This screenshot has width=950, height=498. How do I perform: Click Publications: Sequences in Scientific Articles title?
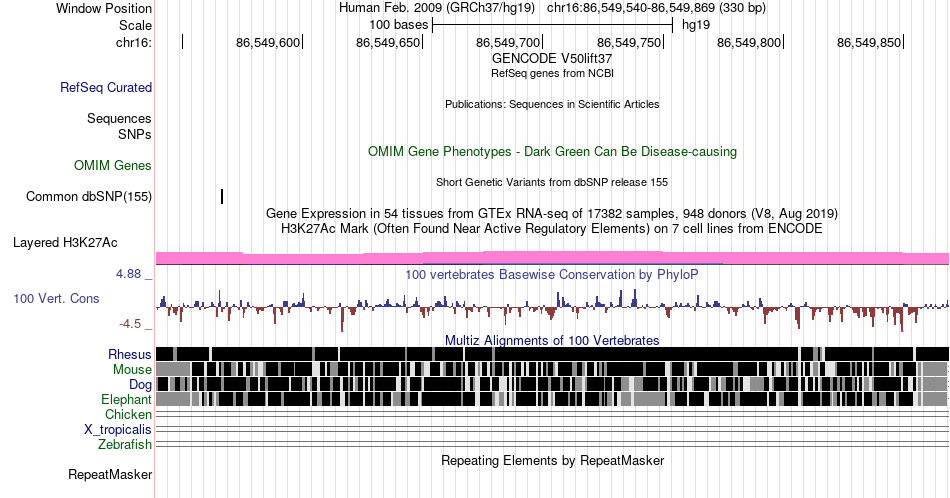click(552, 104)
